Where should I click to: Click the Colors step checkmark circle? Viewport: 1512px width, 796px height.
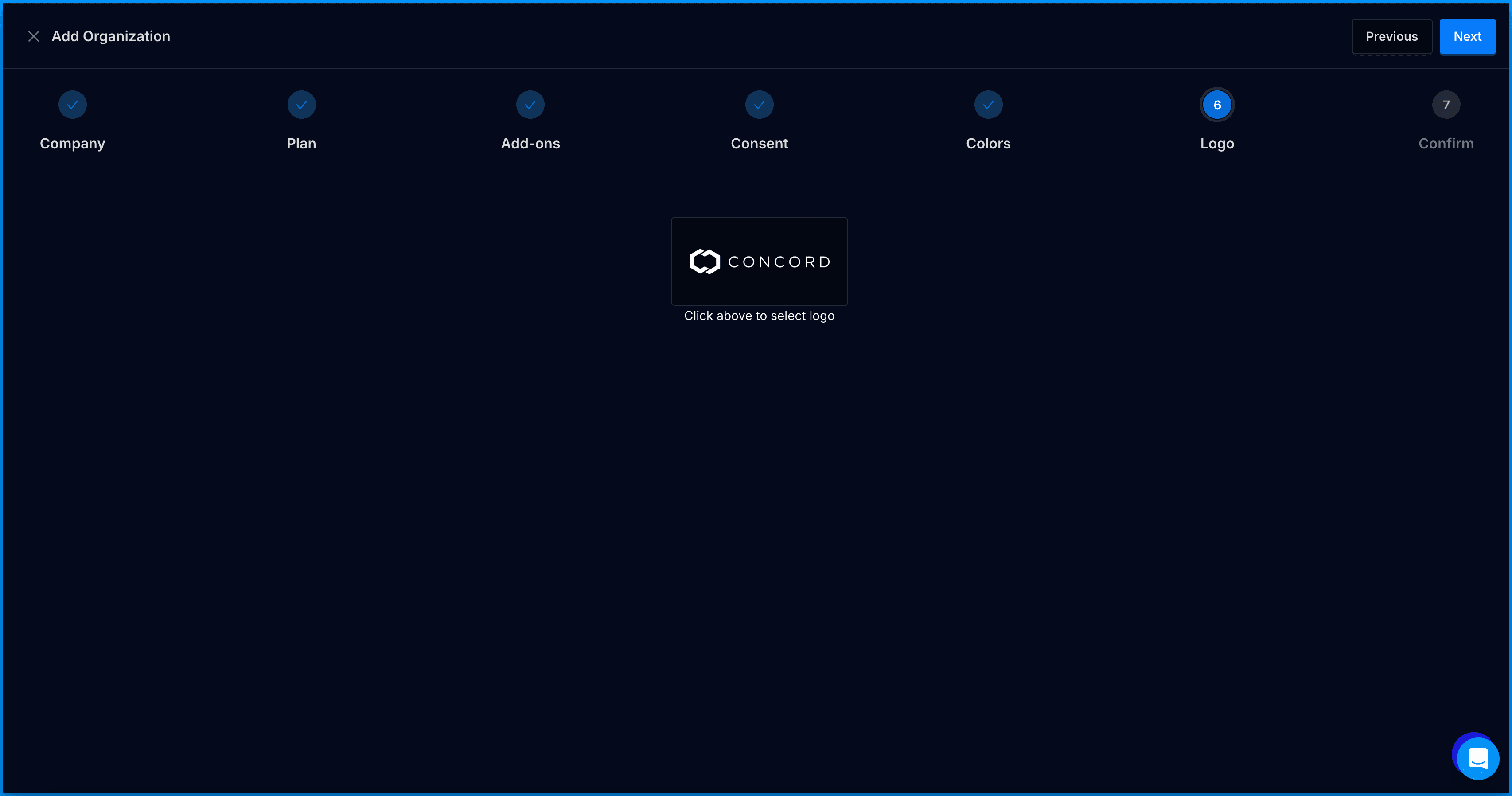(x=988, y=105)
